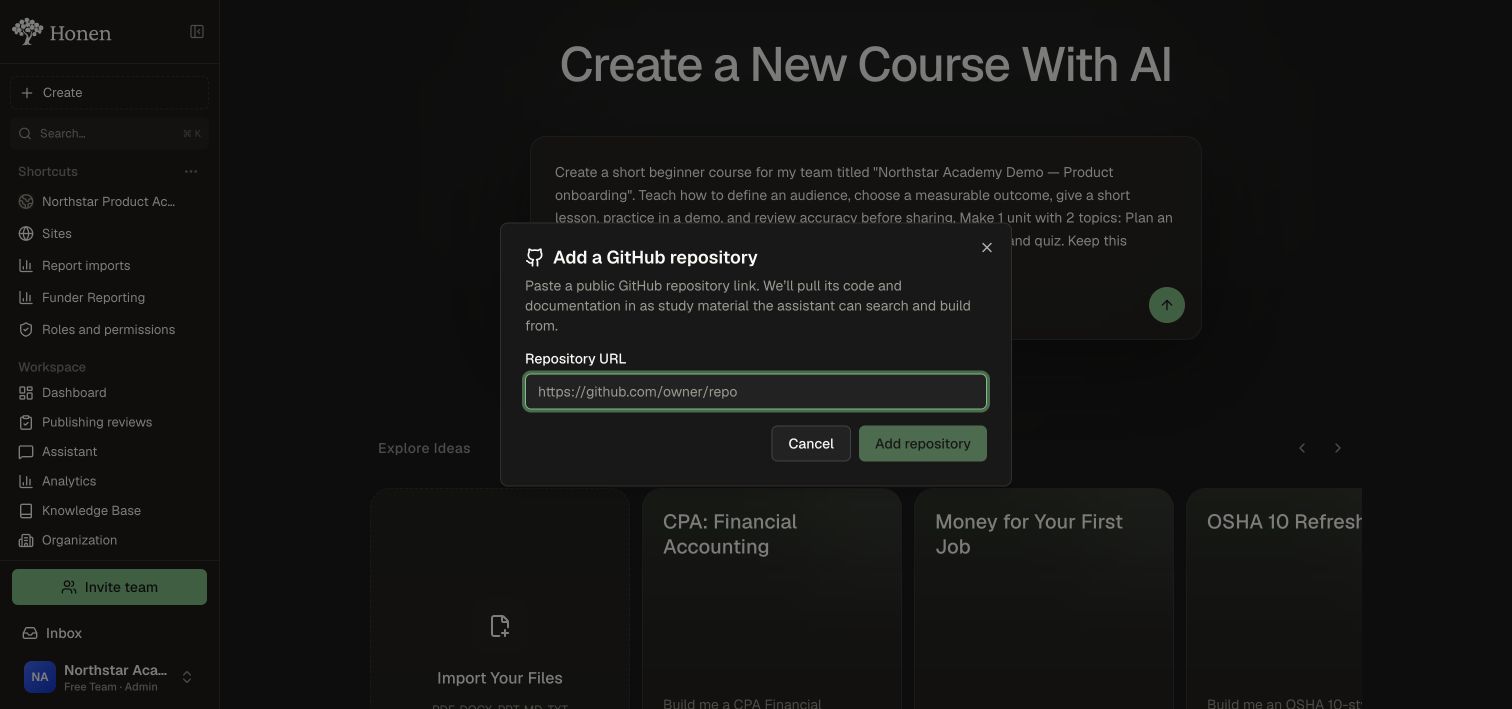Click the Analytics bar chart icon
This screenshot has width=1512, height=709.
click(x=26, y=481)
